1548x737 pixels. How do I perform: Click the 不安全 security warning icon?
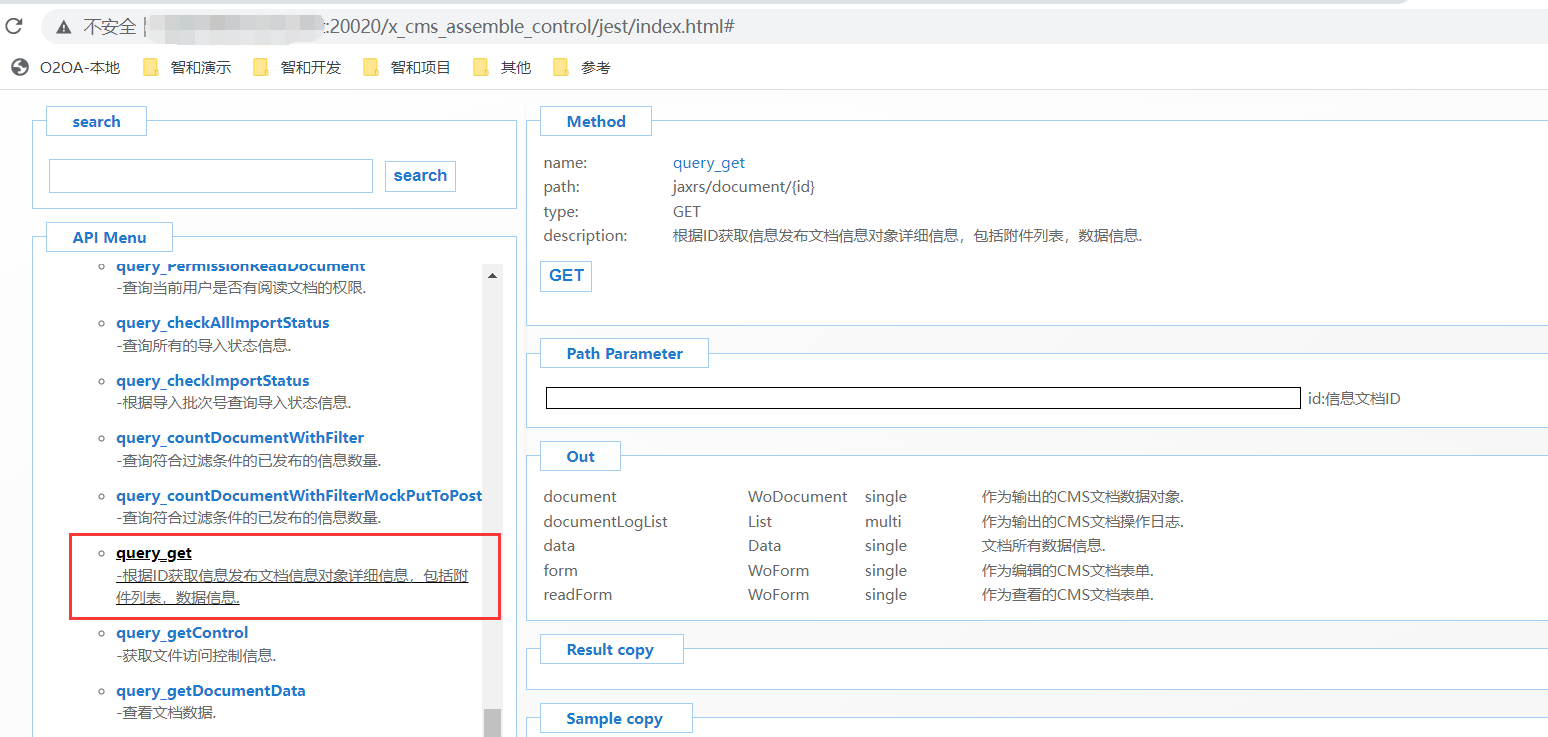pos(65,27)
